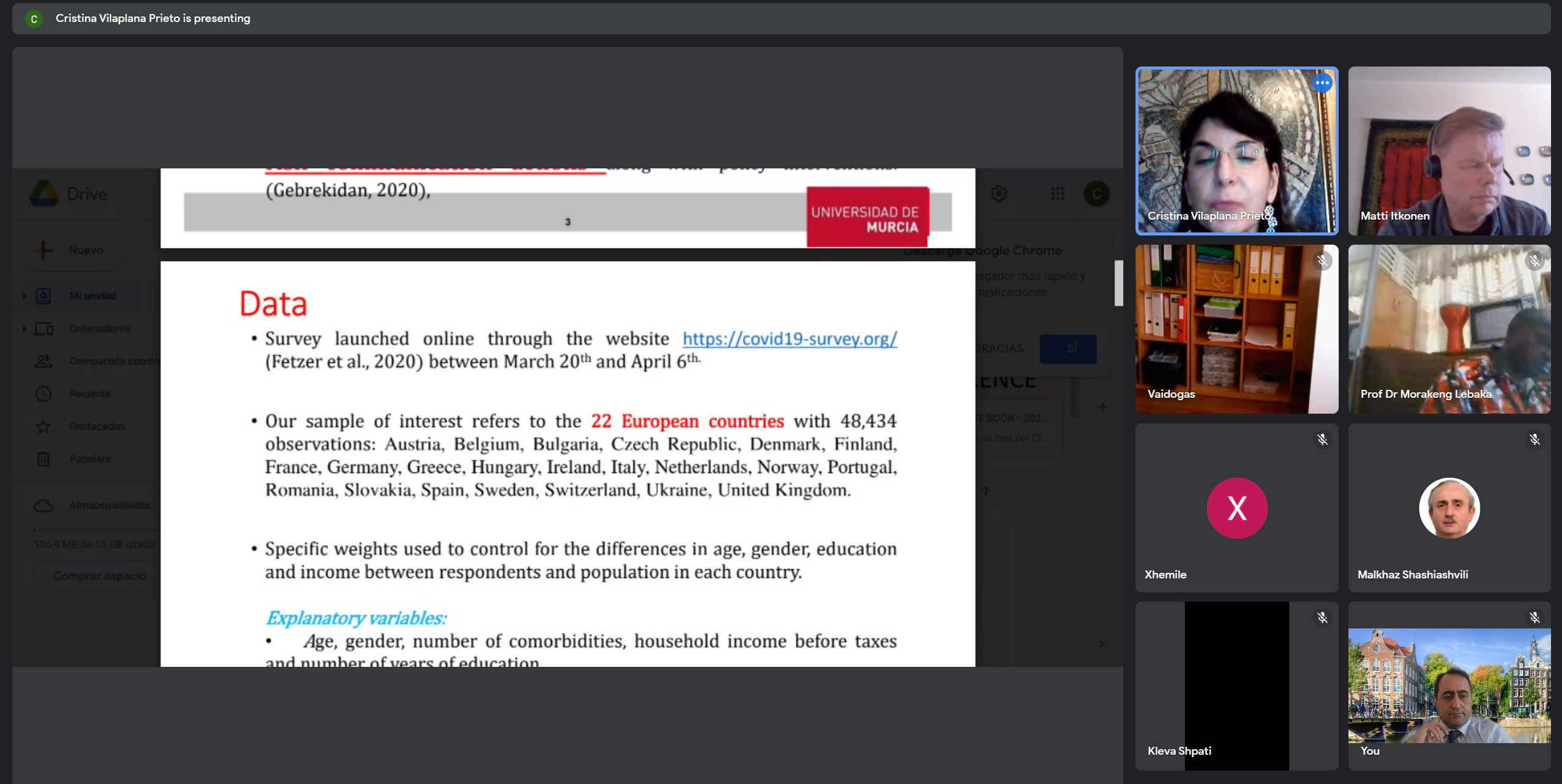Open options on Cristina's video tile

1322,83
